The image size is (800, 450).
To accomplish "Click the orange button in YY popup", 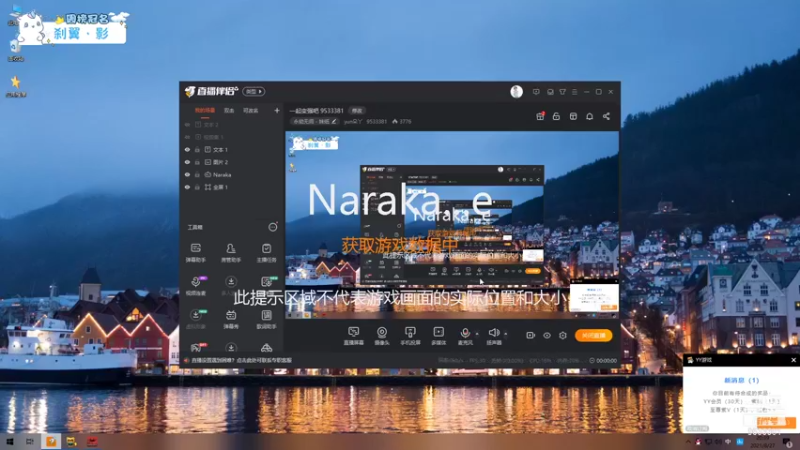I will [776, 422].
